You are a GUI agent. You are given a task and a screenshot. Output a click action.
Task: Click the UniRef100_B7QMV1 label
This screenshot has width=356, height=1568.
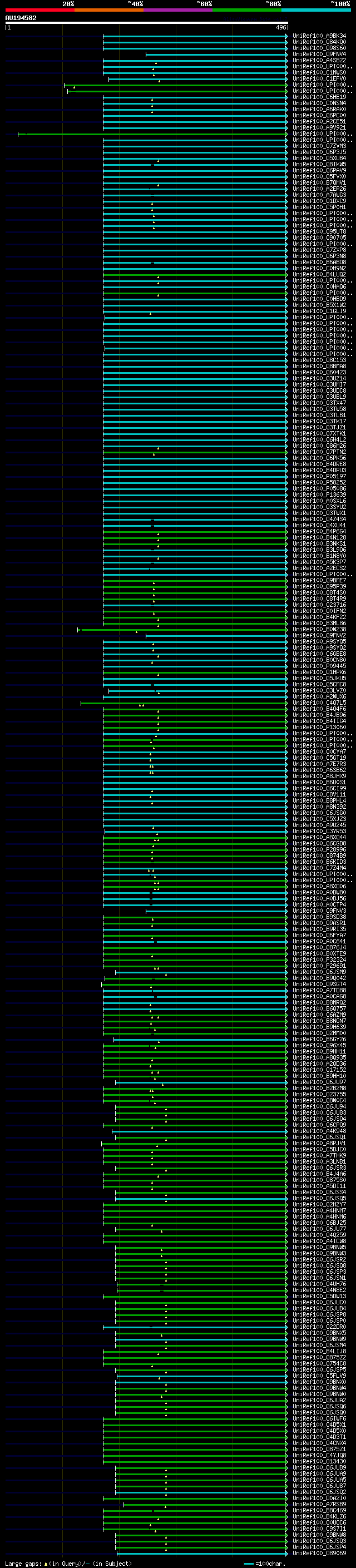click(x=319, y=182)
